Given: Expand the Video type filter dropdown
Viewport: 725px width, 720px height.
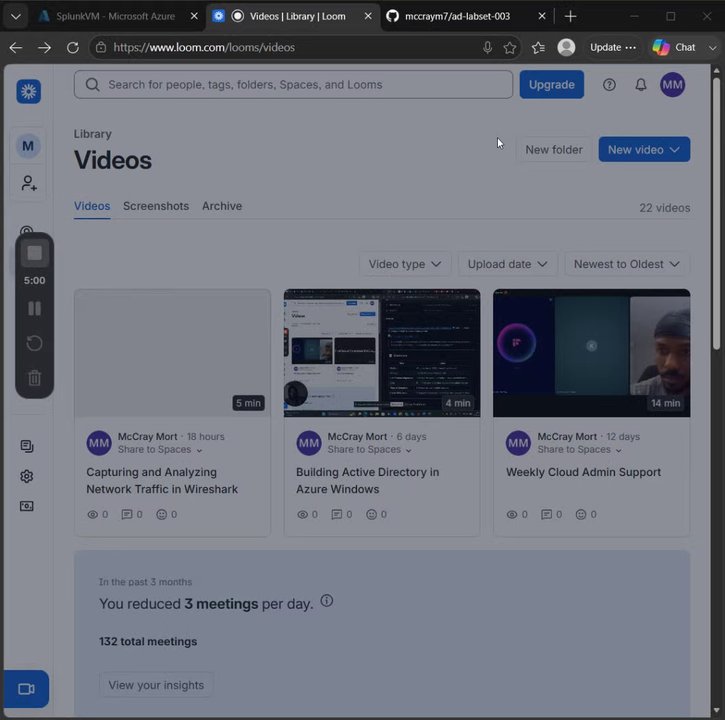Looking at the screenshot, I should (x=405, y=264).
